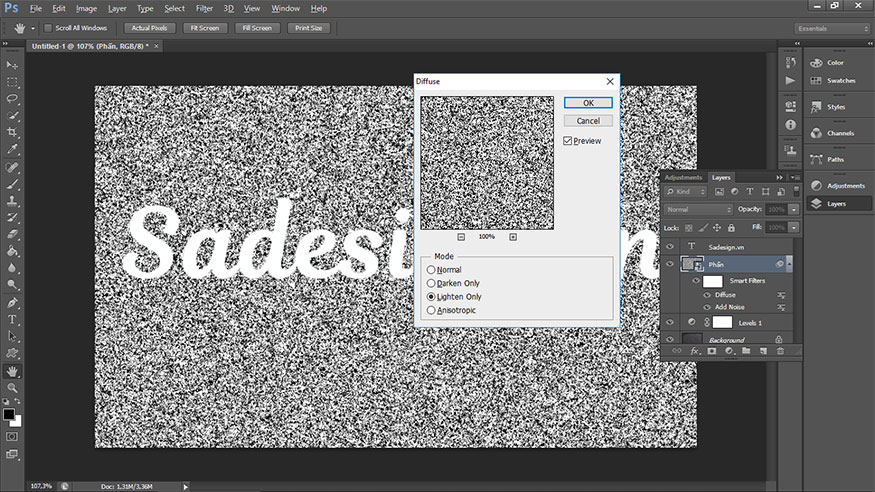The image size is (875, 492).
Task: Select Normal mode radio in Diffuse
Action: pyautogui.click(x=431, y=269)
